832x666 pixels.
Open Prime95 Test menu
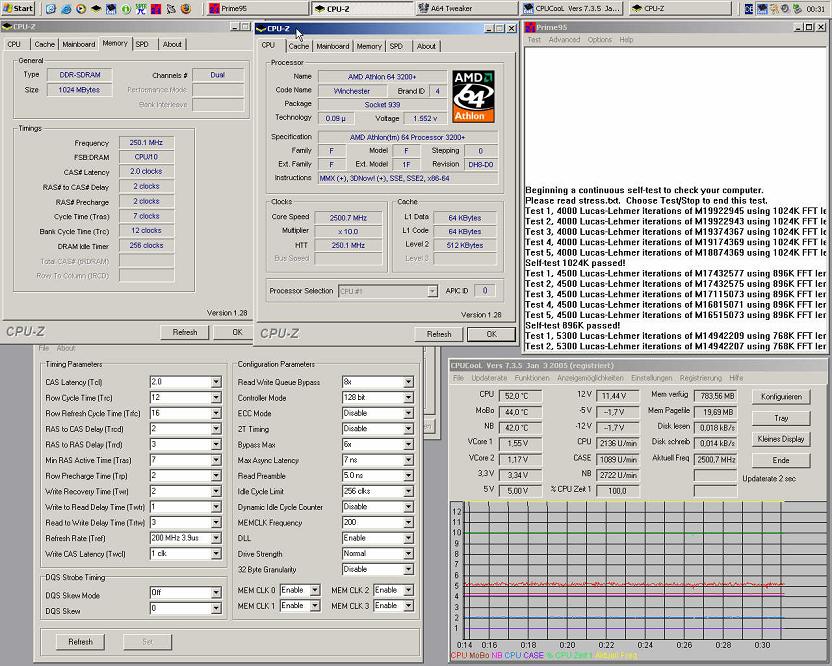534,40
